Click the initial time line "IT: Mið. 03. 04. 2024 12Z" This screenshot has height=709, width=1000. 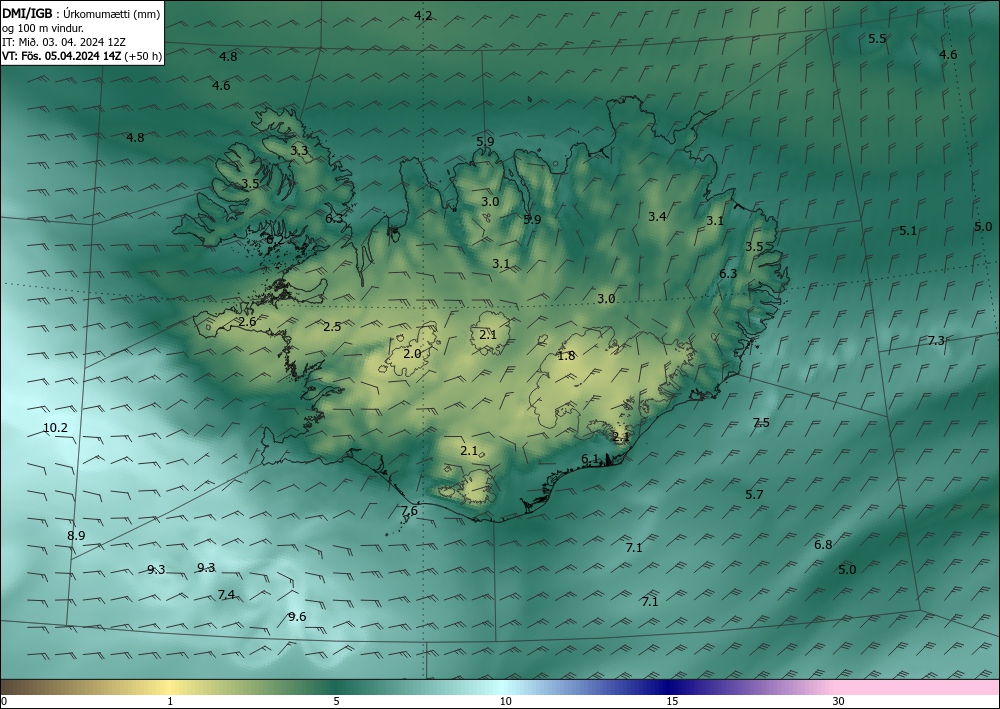coord(64,42)
